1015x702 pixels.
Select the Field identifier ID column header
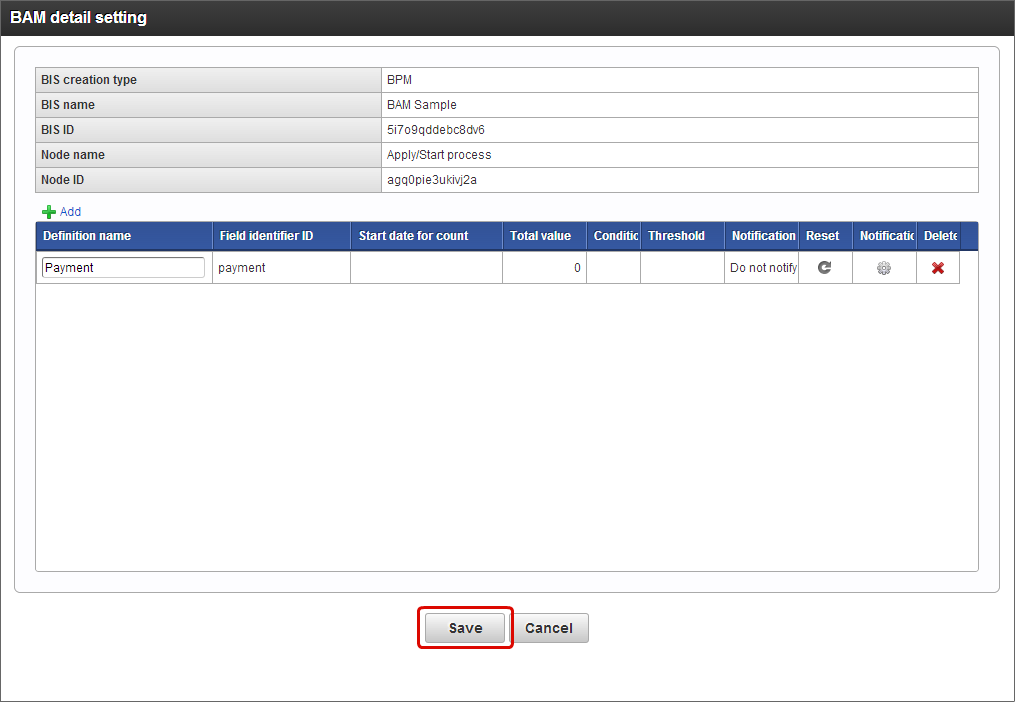tap(282, 236)
